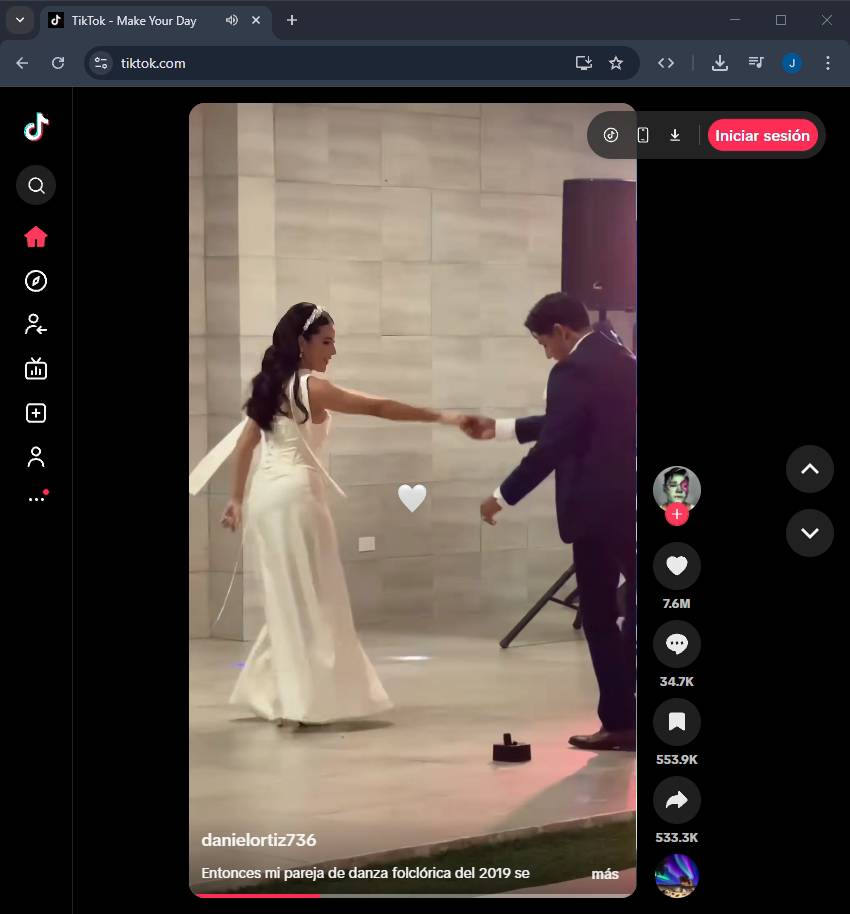The width and height of the screenshot is (850, 914).
Task: Open the comments bubble with 34.7K
Action: [x=676, y=645]
